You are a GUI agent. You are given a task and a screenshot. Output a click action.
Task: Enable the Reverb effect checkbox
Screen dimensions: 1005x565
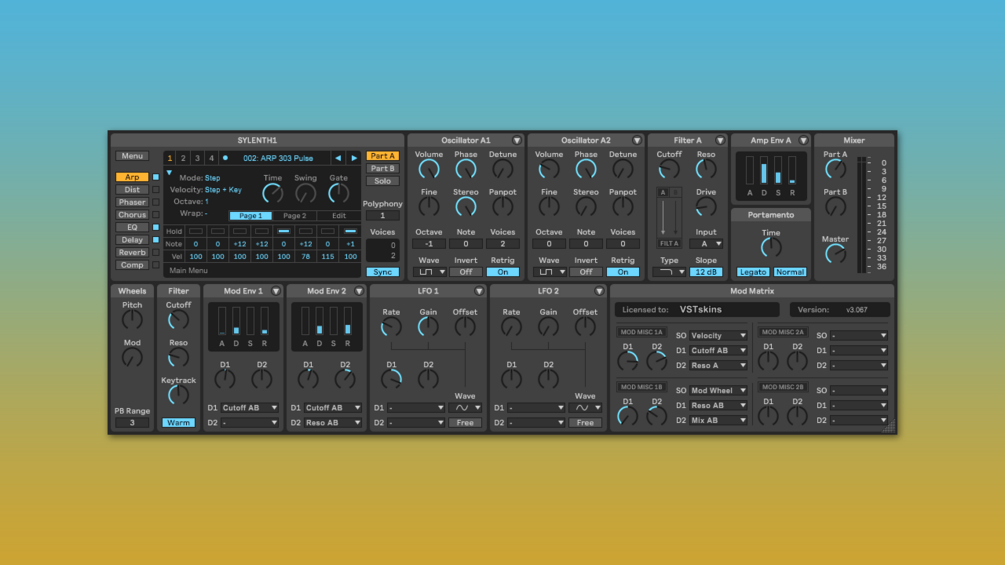156,252
